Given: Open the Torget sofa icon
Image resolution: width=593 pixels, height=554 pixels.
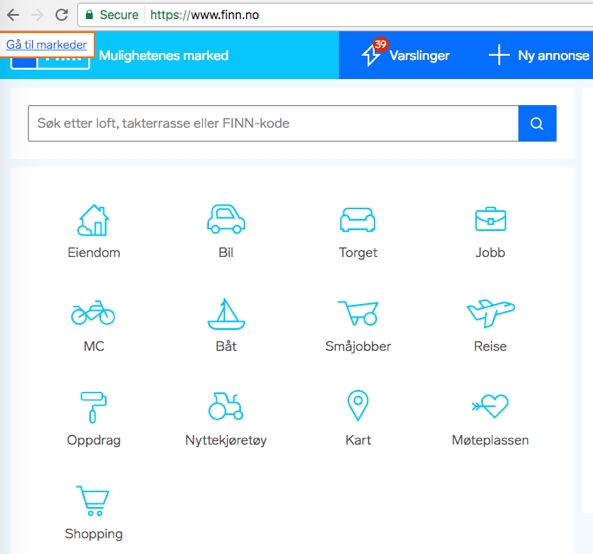Looking at the screenshot, I should [358, 219].
